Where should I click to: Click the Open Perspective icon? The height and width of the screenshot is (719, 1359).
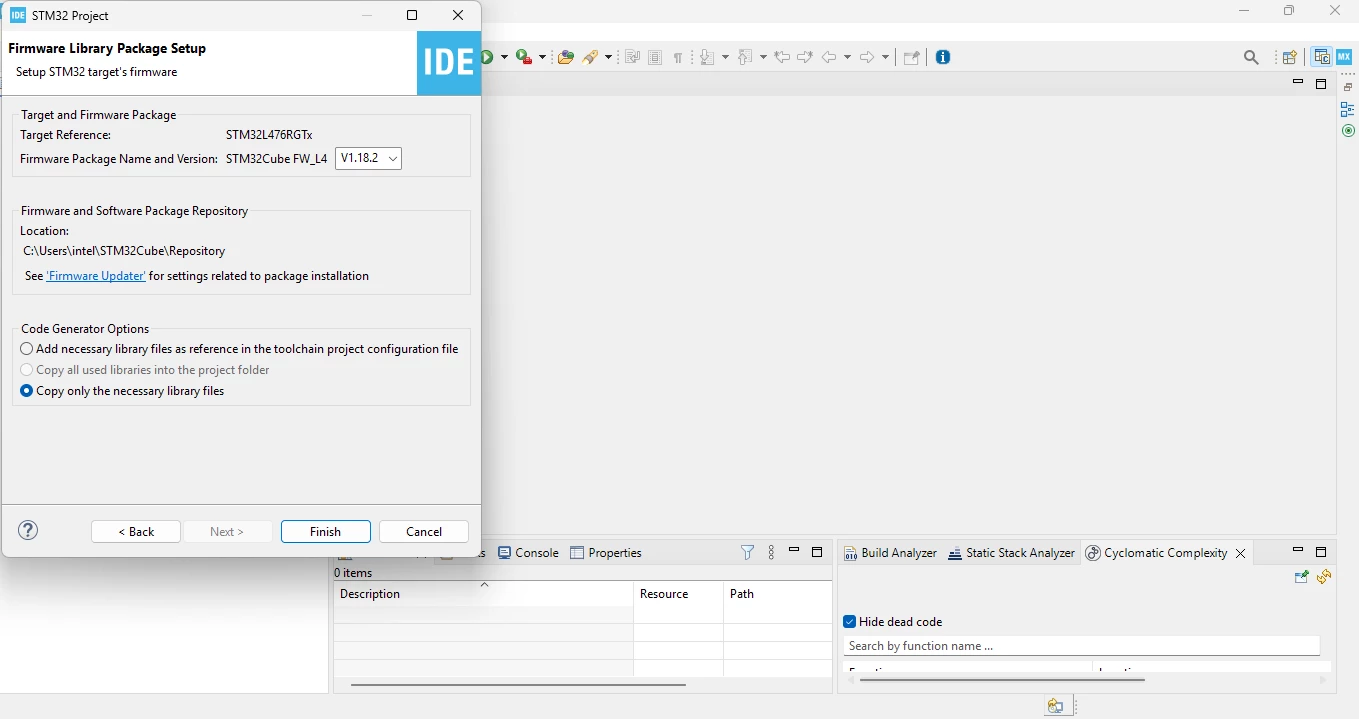coord(1290,57)
